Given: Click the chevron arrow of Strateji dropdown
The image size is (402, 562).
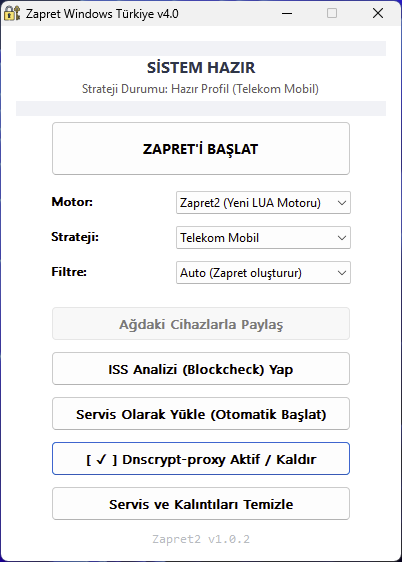Looking at the screenshot, I should pos(342,238).
